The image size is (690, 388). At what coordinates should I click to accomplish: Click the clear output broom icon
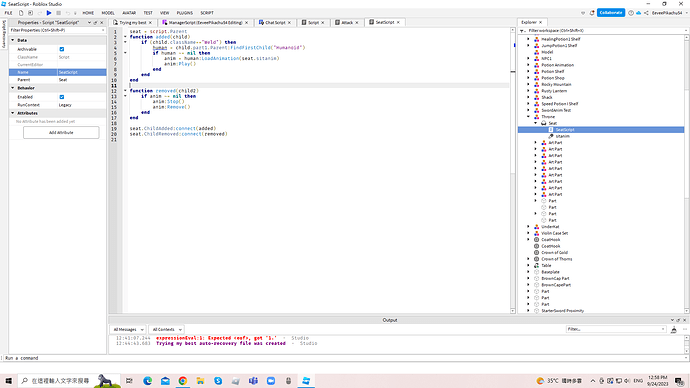point(674,329)
